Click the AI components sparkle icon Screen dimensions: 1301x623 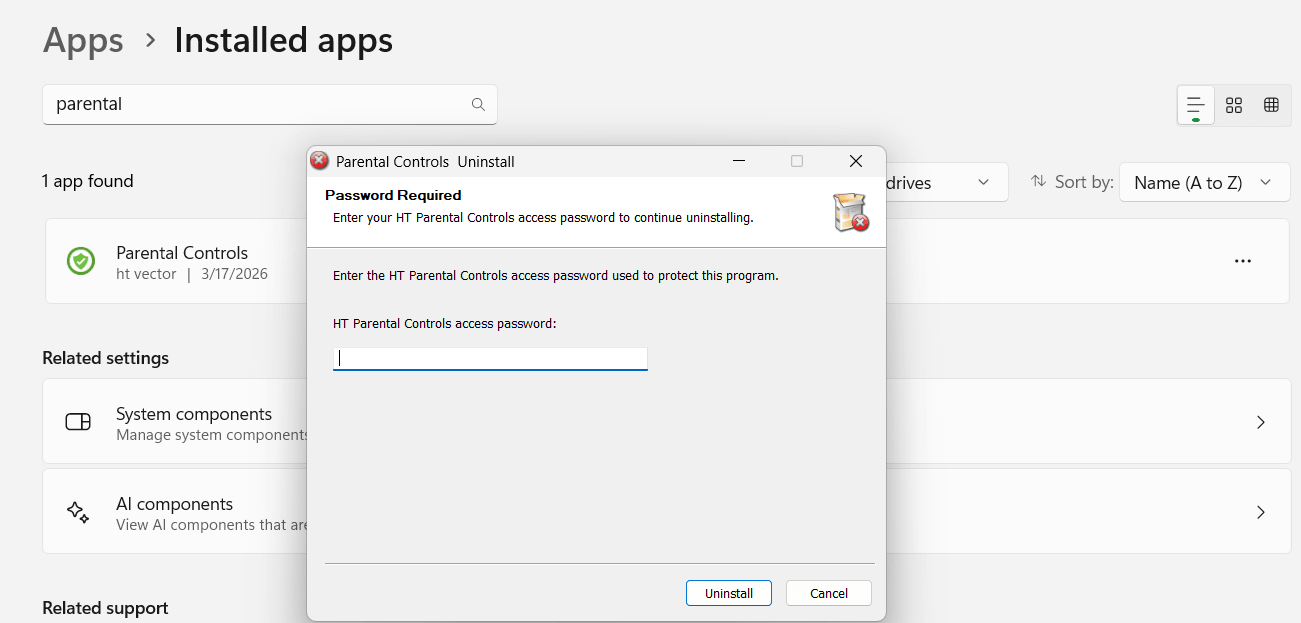77,511
